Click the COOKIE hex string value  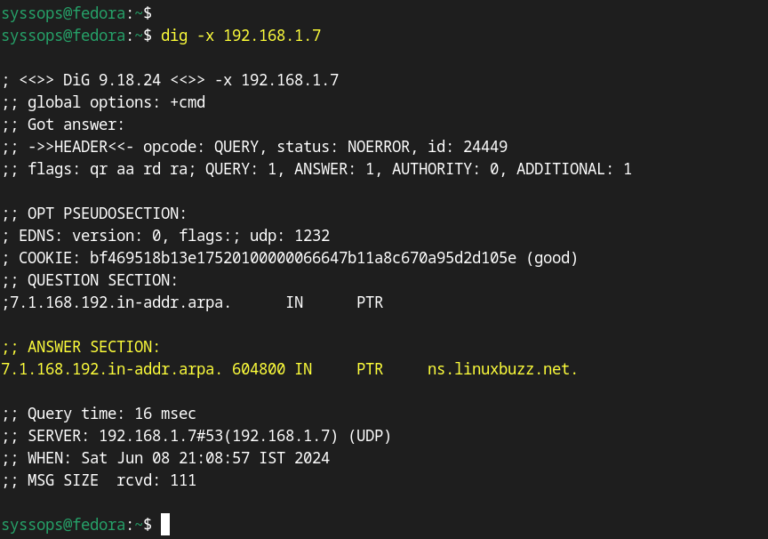303,258
